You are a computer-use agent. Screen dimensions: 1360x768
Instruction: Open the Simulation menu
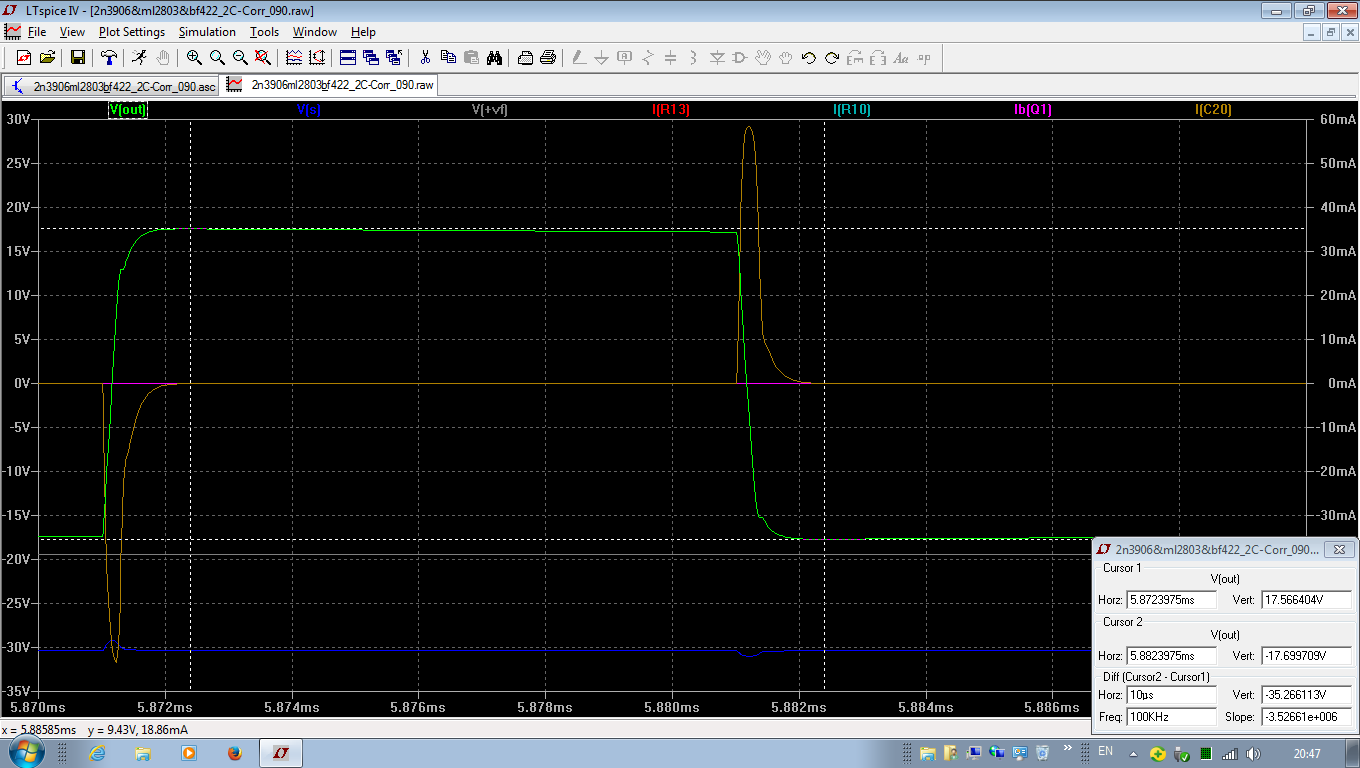(207, 32)
